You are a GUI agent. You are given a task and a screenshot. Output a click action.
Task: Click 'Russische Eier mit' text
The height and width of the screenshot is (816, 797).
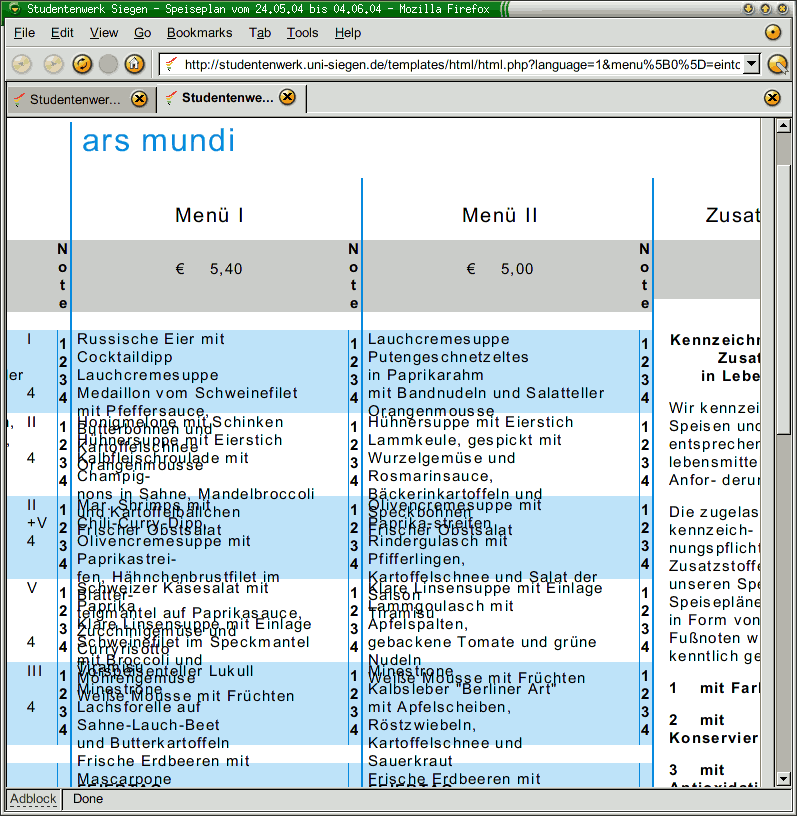point(151,339)
